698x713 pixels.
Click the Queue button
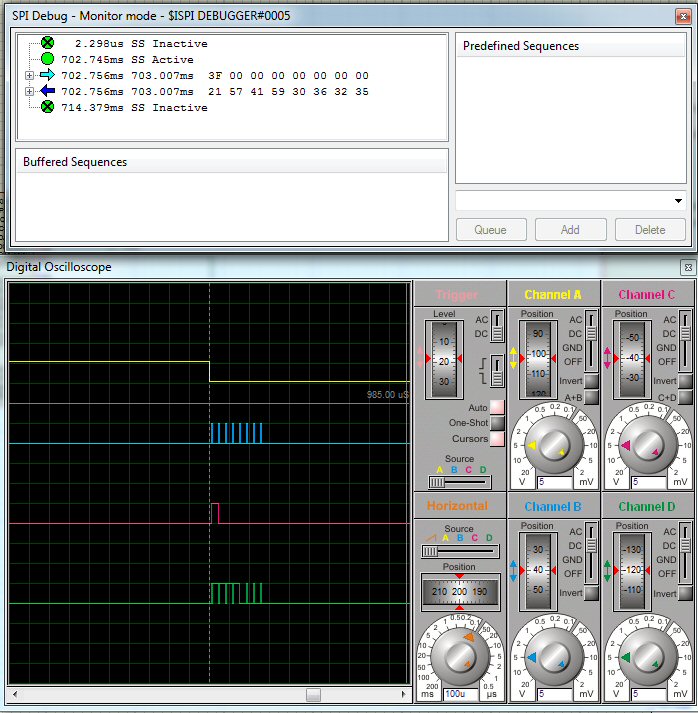pyautogui.click(x=491, y=230)
